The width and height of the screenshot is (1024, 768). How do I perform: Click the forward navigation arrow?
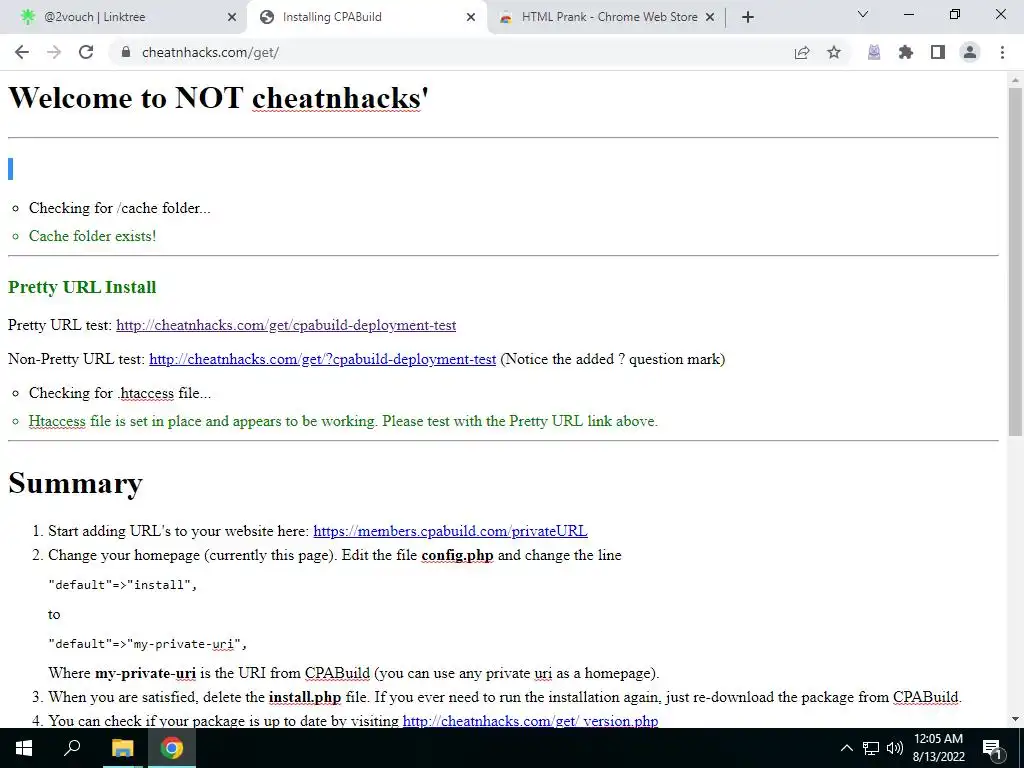pyautogui.click(x=54, y=52)
